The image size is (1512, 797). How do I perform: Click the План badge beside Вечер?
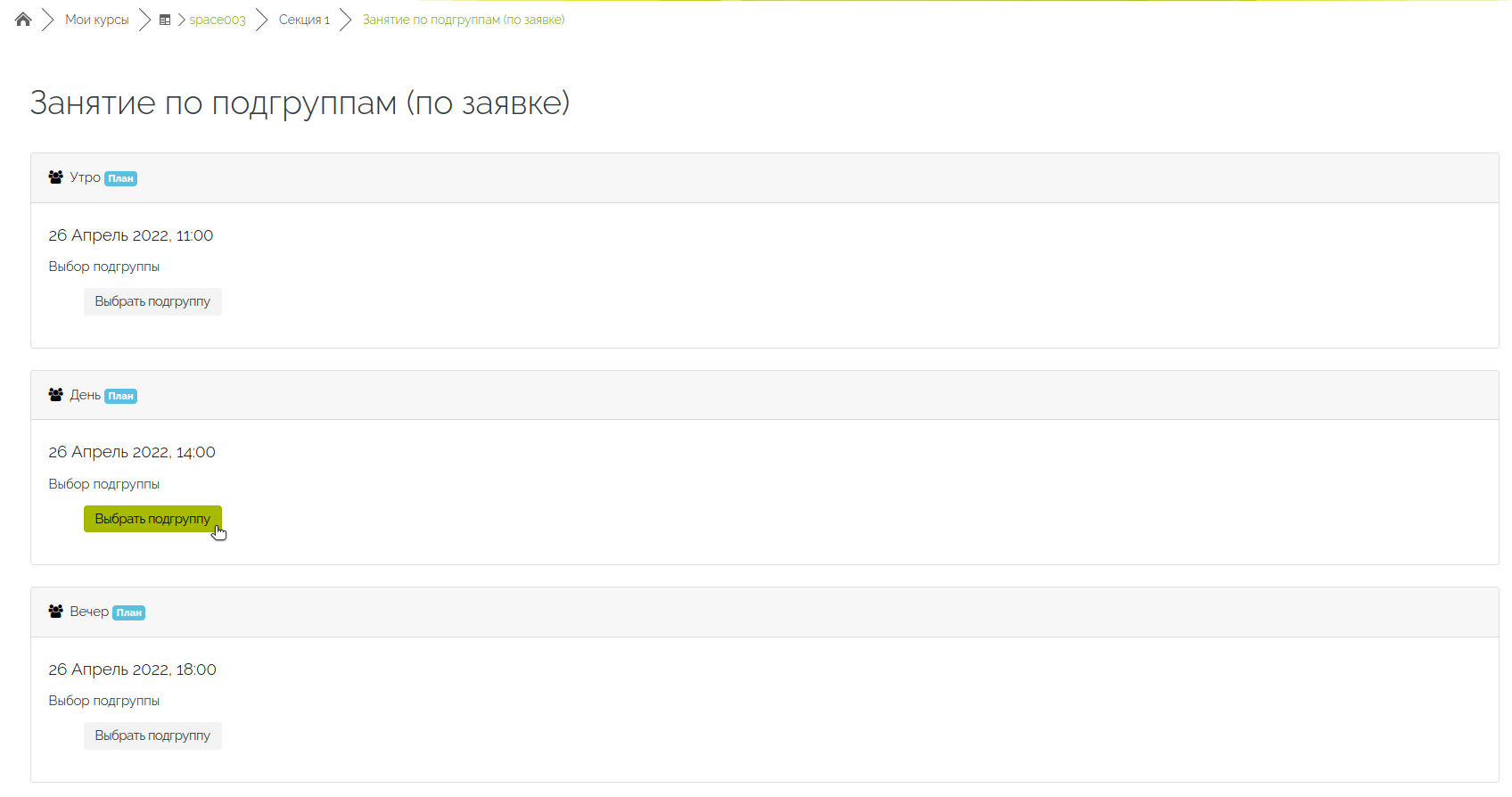[x=128, y=612]
